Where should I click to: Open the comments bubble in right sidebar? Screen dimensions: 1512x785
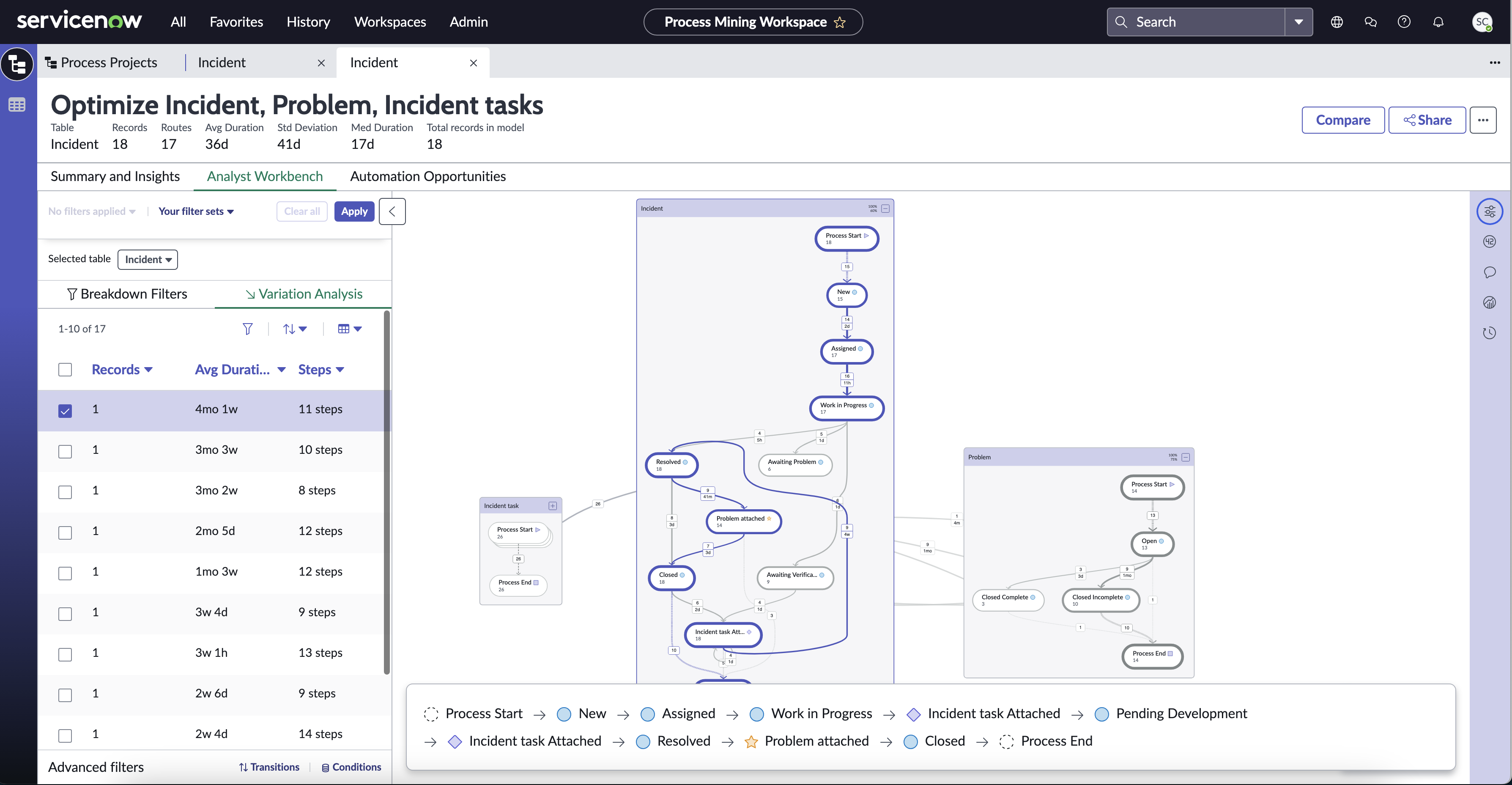1490,272
